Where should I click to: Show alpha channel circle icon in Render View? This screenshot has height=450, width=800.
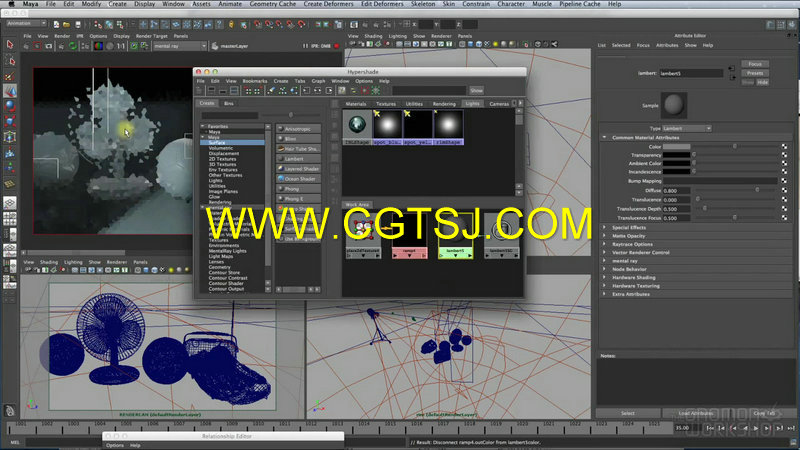(109, 46)
